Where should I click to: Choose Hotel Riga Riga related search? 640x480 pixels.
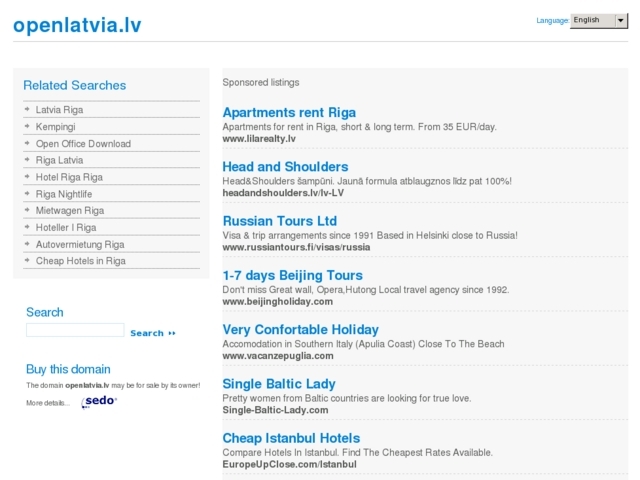tap(69, 177)
